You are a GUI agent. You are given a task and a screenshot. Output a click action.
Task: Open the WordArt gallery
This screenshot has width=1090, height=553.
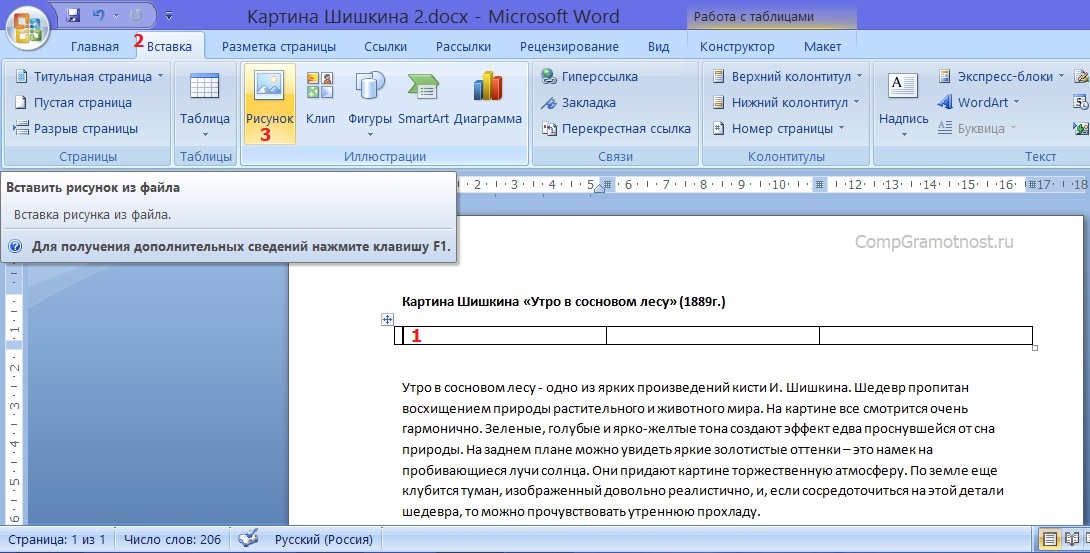coord(978,103)
